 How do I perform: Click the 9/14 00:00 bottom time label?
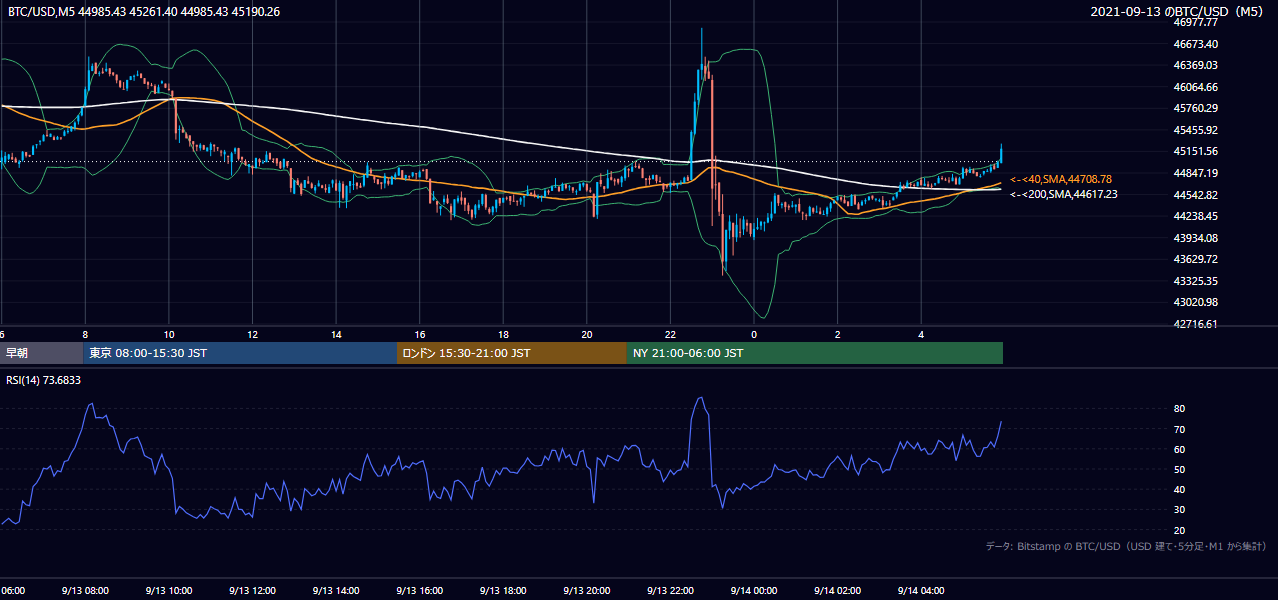754,591
